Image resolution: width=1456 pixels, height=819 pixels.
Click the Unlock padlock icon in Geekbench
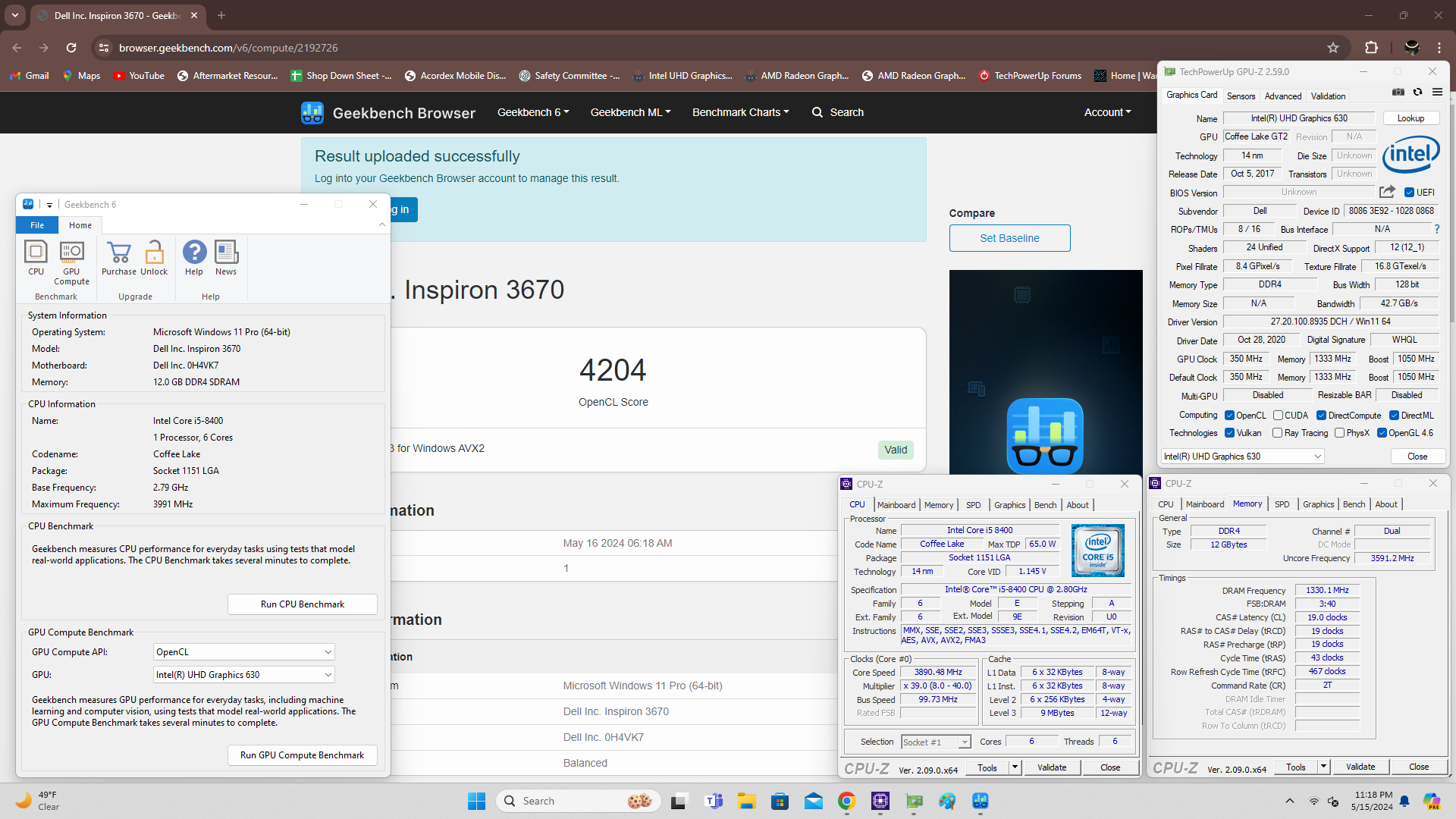coord(154,258)
